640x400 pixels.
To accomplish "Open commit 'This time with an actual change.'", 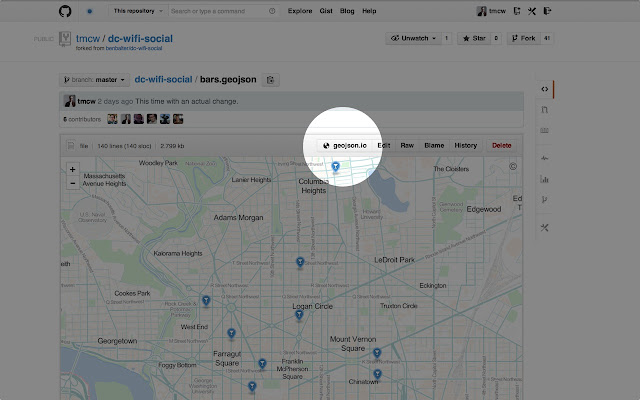I will pos(187,101).
